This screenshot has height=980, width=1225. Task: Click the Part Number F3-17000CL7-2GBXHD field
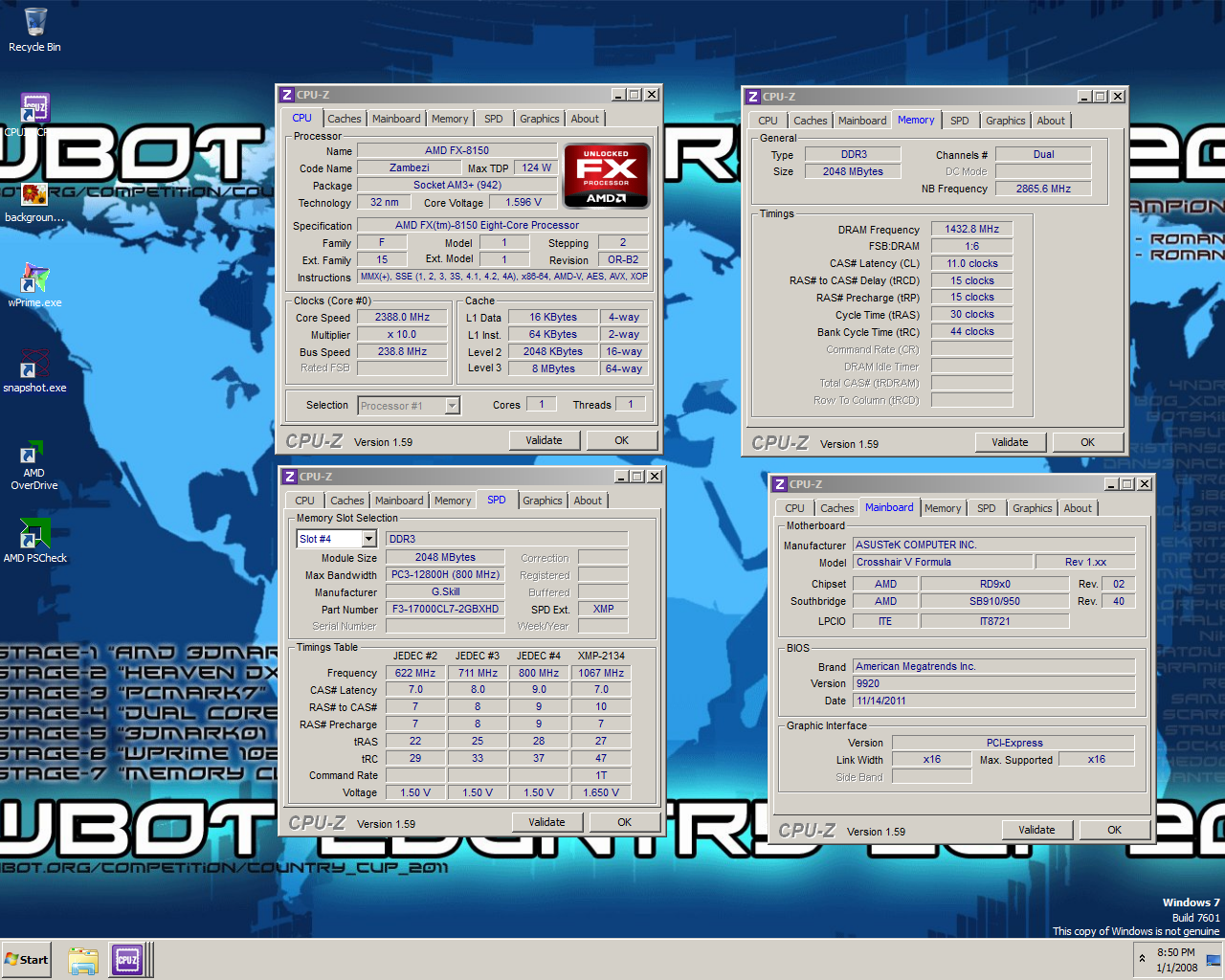(445, 609)
